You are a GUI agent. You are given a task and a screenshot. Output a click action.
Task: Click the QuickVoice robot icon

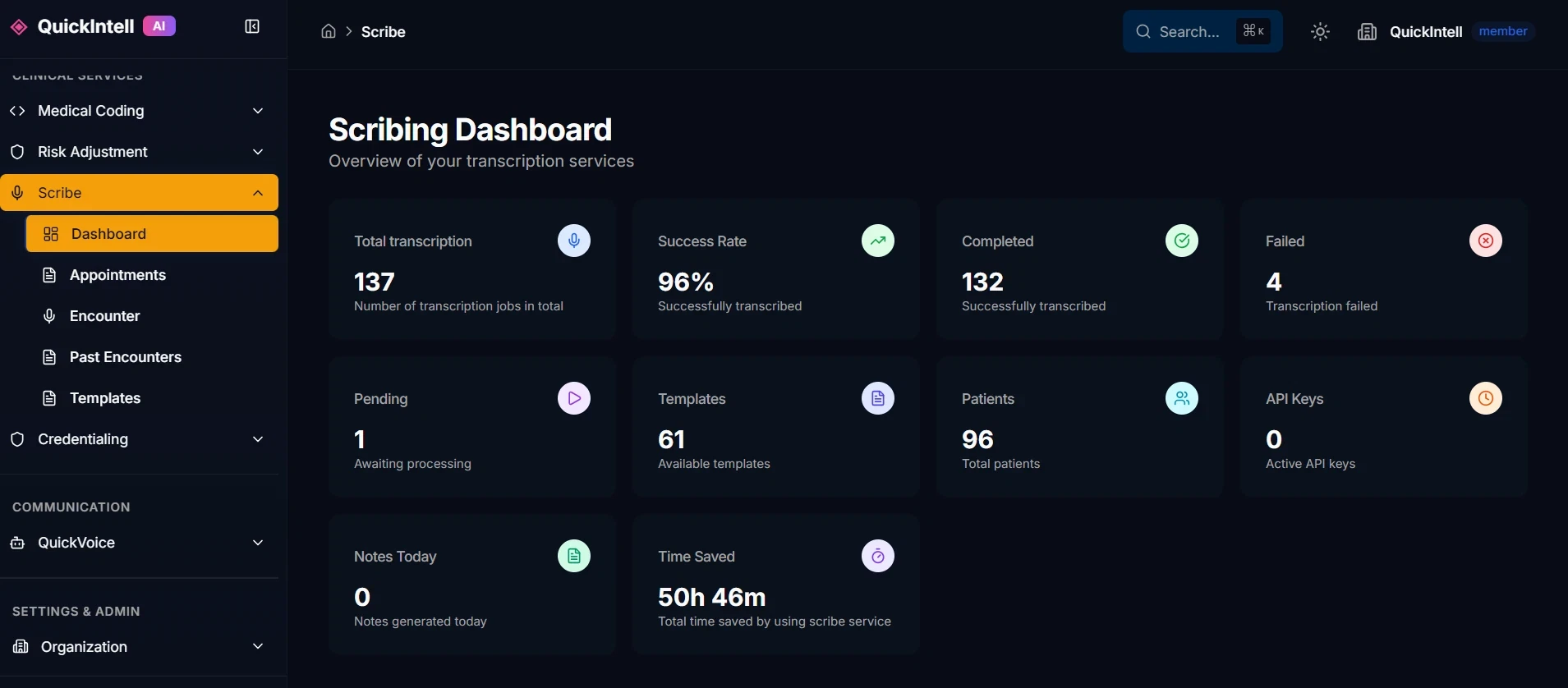[x=17, y=543]
